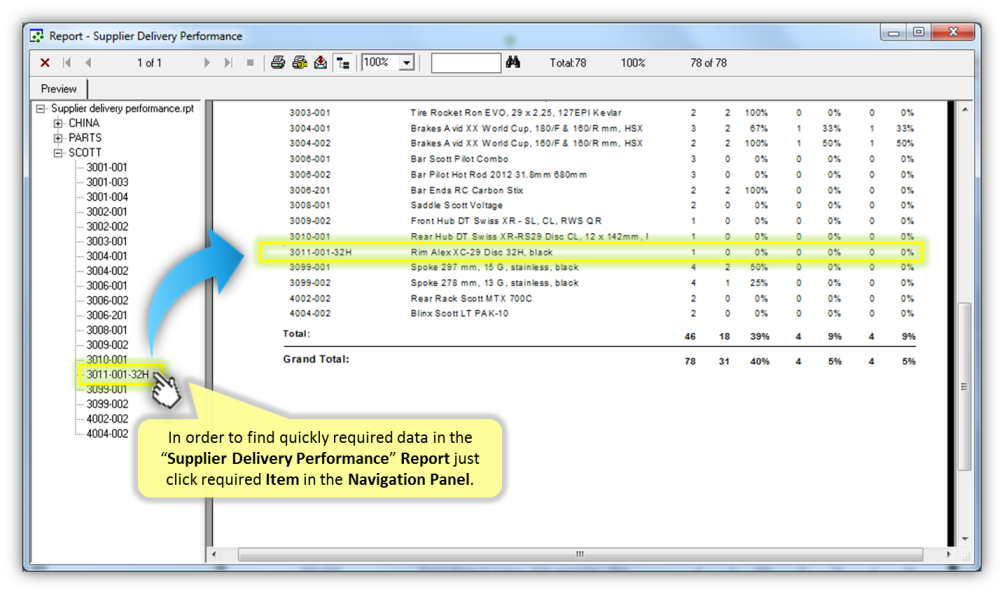This screenshot has width=1004, height=594.
Task: Go to the first page of the report
Action: [67, 63]
